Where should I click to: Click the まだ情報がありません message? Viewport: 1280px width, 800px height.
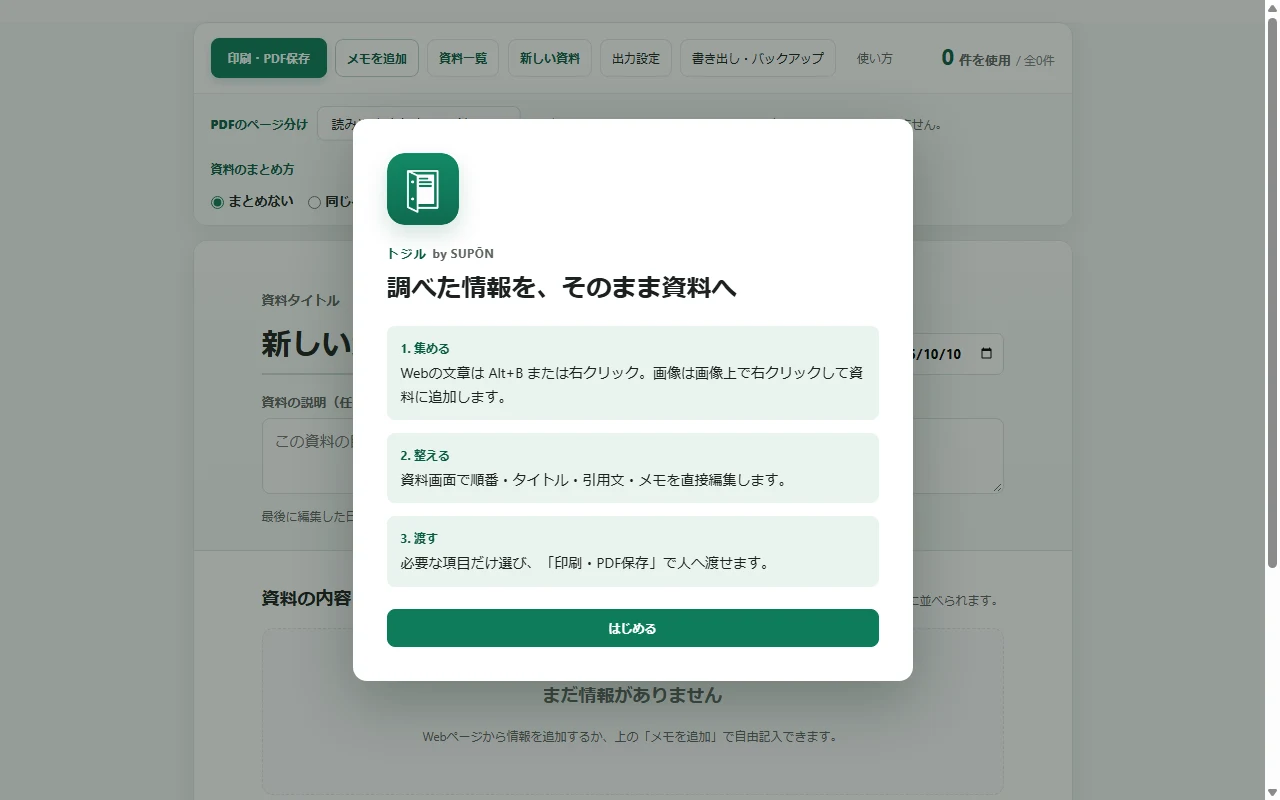click(x=632, y=694)
